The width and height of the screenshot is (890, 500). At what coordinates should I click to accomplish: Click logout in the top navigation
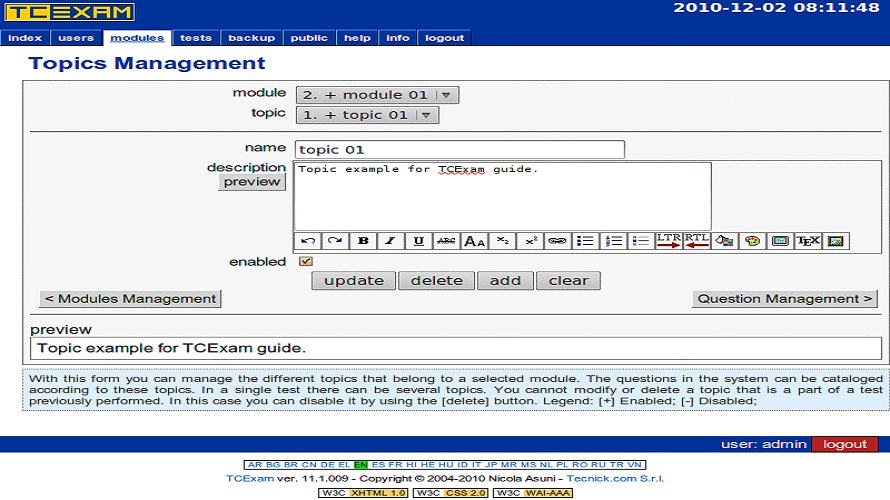click(x=444, y=38)
